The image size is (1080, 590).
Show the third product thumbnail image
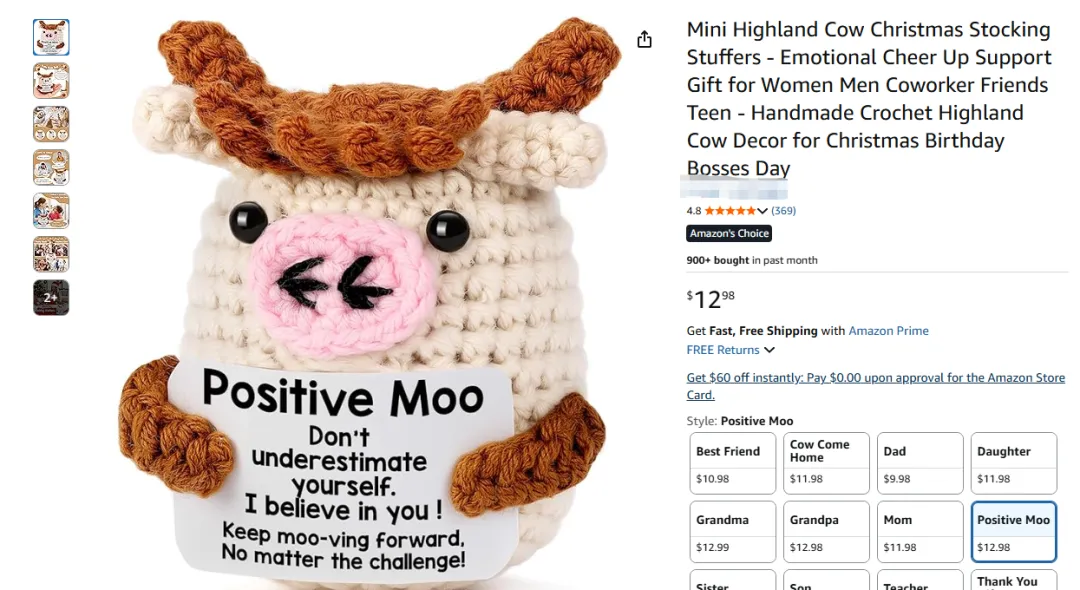point(51,124)
